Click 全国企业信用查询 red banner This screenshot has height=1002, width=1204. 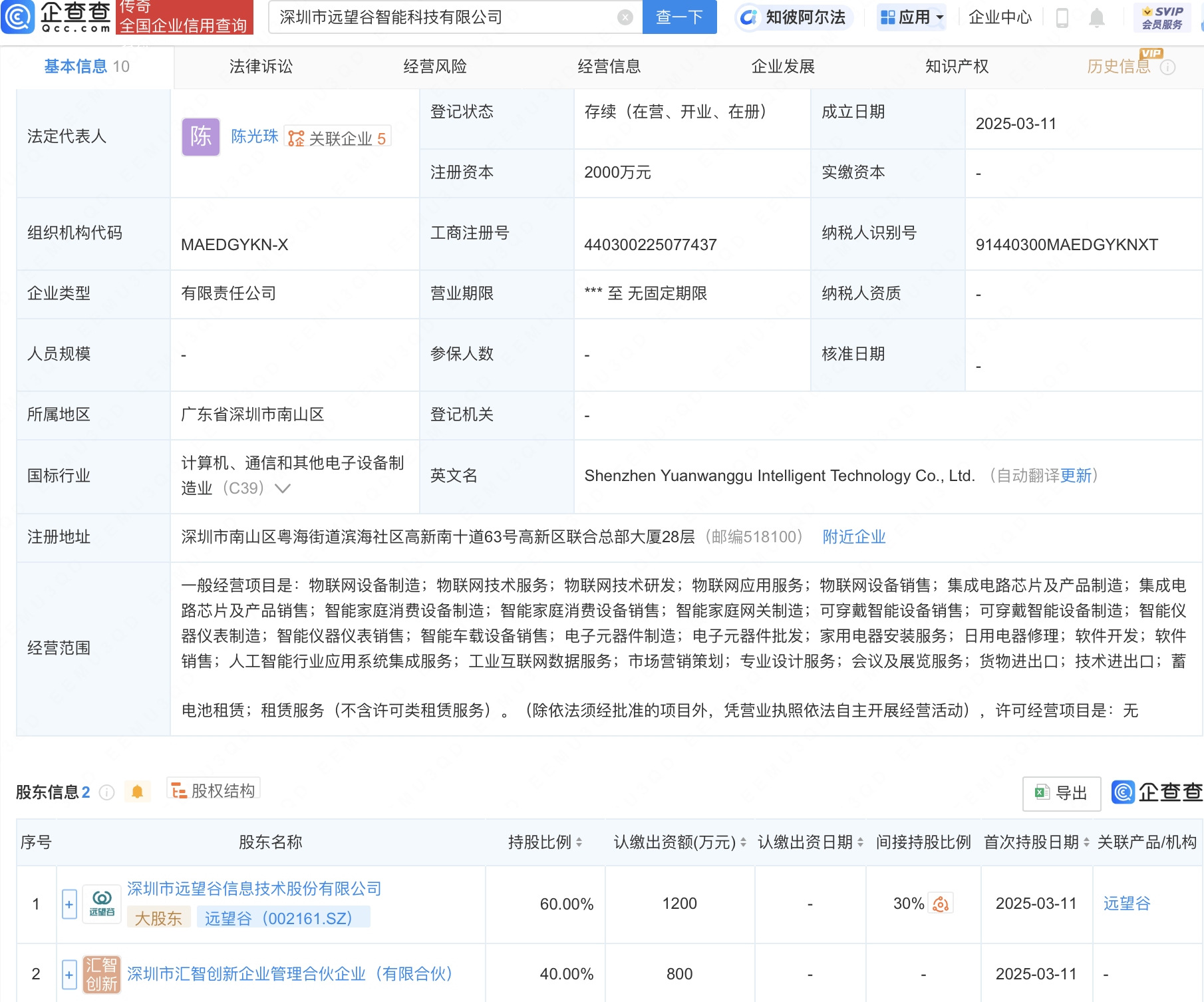coord(184,17)
